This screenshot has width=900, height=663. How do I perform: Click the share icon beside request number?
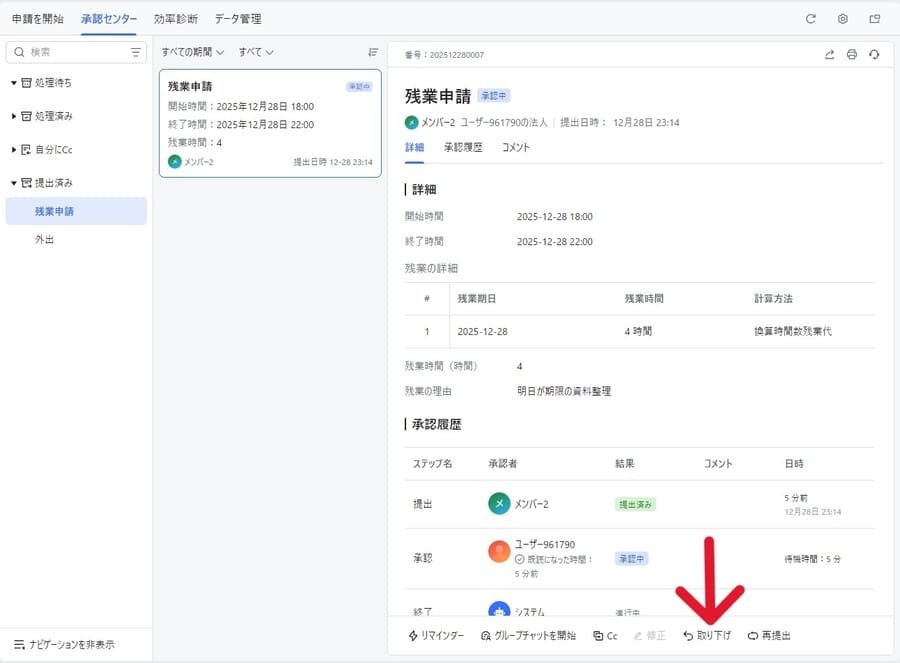coord(829,55)
